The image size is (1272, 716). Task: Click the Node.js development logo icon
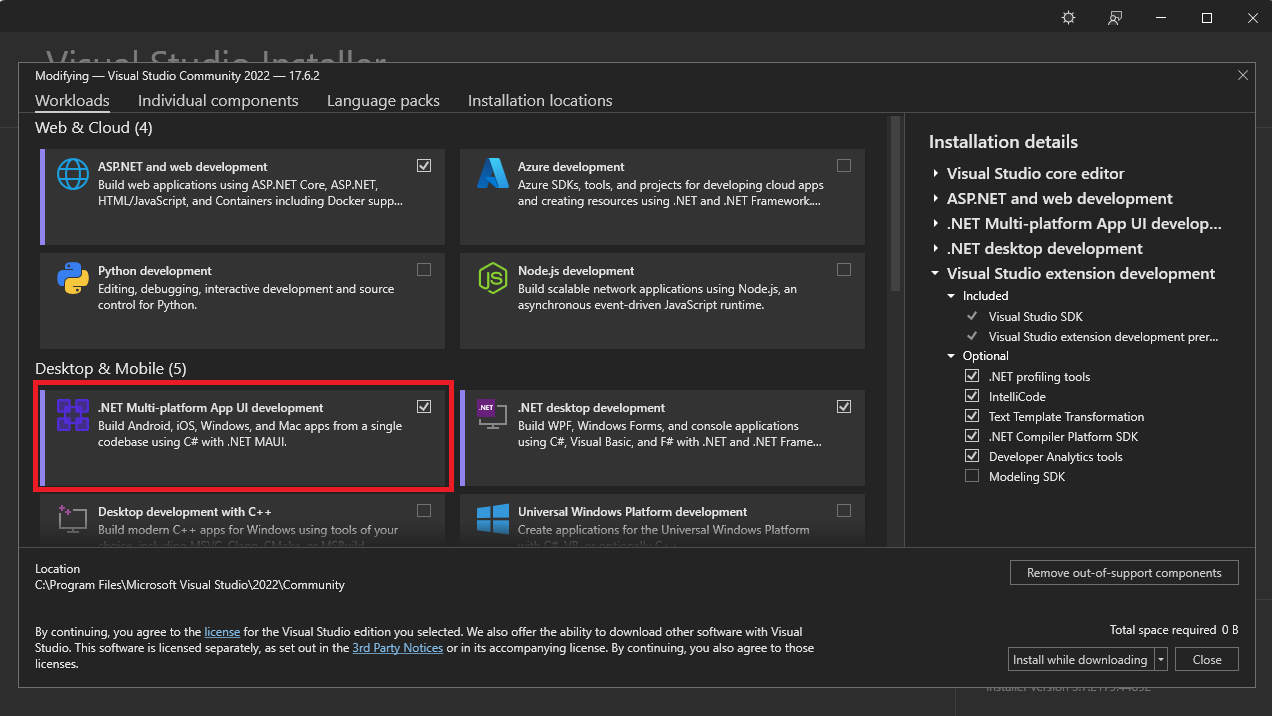(493, 278)
